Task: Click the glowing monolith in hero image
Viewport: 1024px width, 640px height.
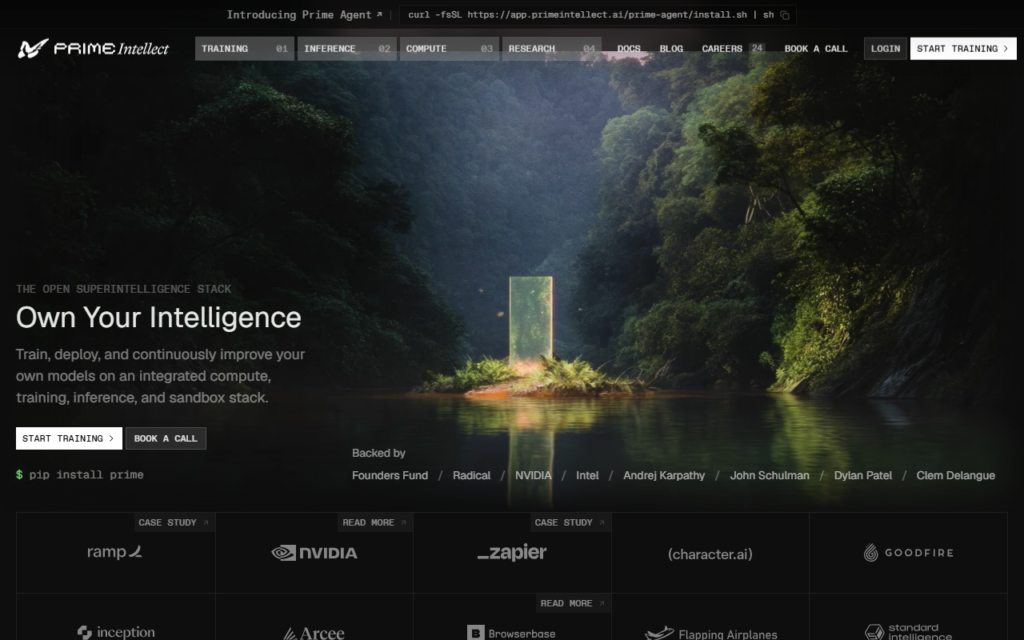Action: pyautogui.click(x=531, y=320)
